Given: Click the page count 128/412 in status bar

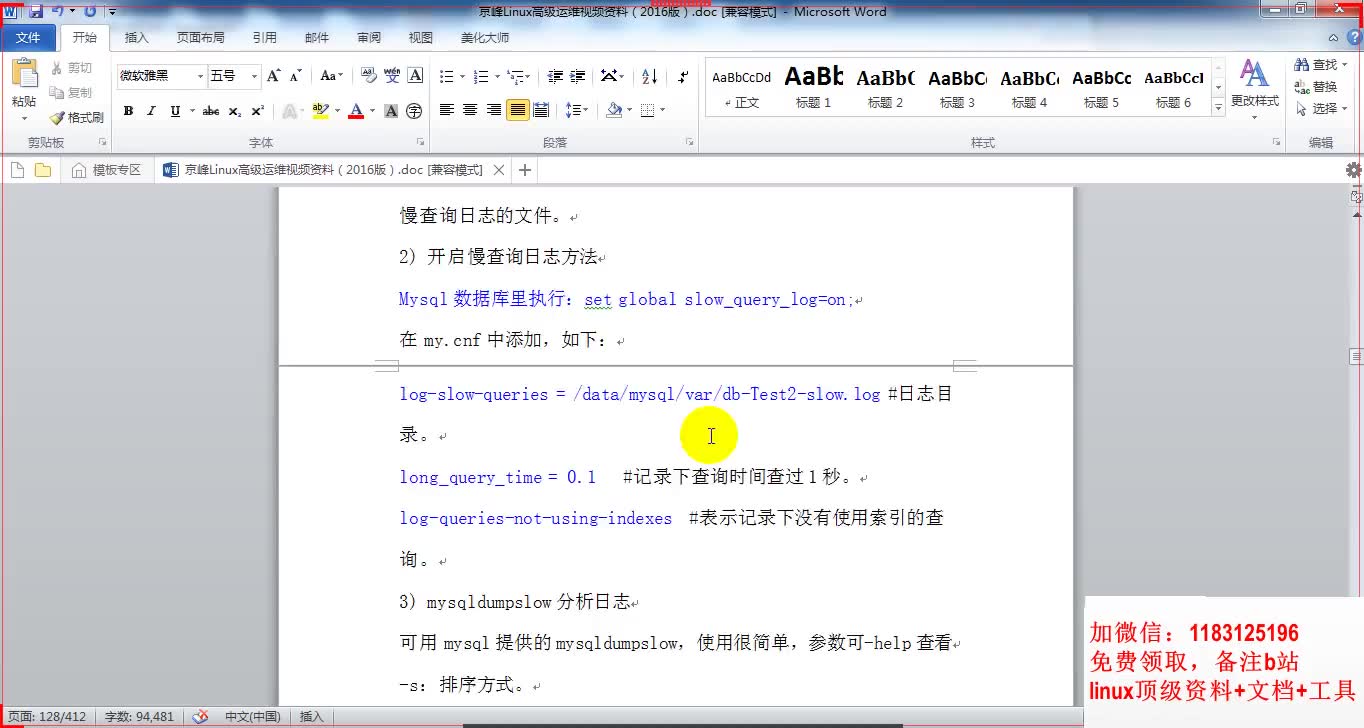Looking at the screenshot, I should 47,716.
